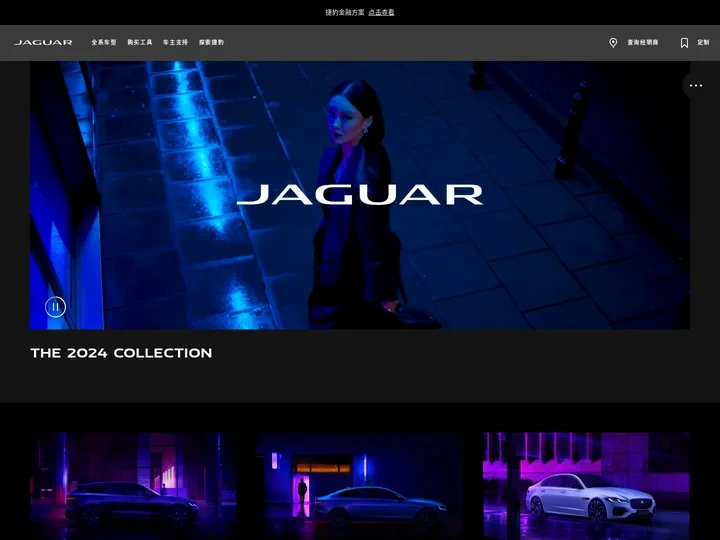Open the three-dots more options button
The width and height of the screenshot is (720, 540).
[x=696, y=85]
